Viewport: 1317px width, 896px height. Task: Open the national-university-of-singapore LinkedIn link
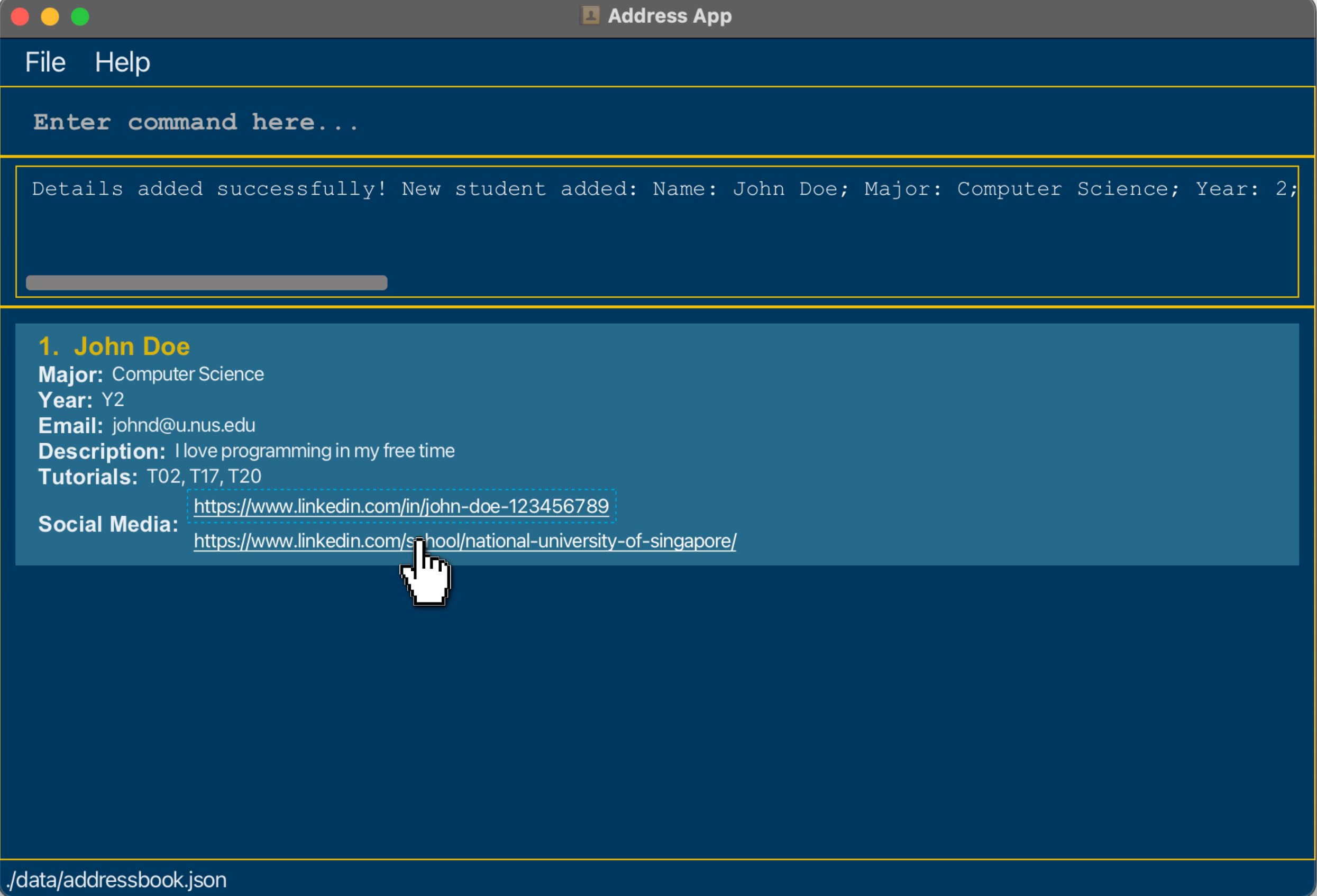[x=566, y=541]
